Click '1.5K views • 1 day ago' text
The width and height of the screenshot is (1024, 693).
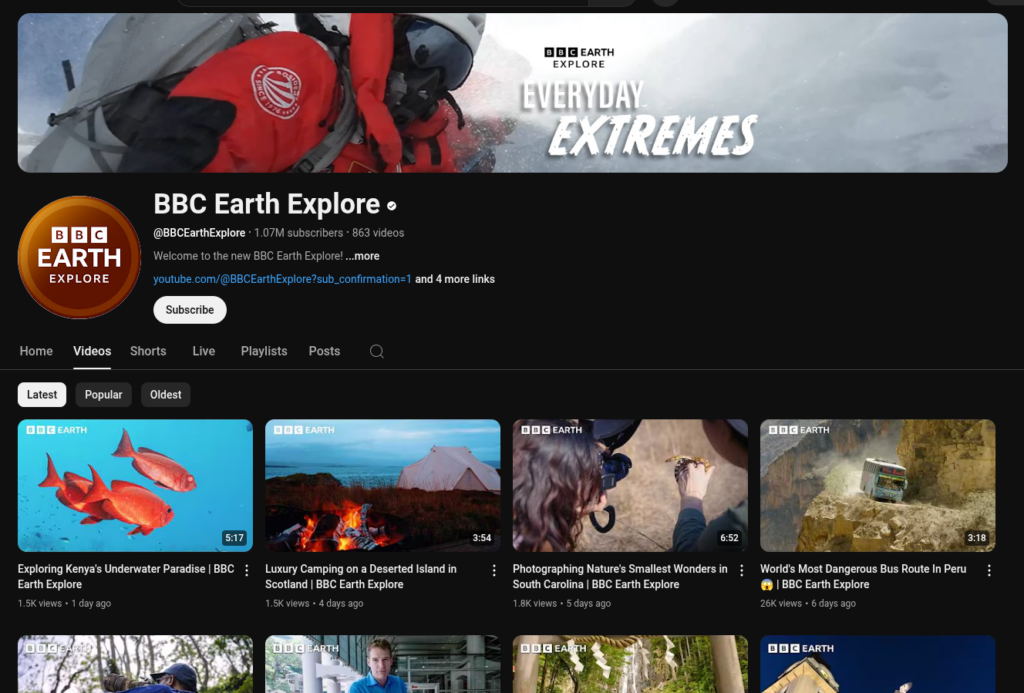point(64,604)
